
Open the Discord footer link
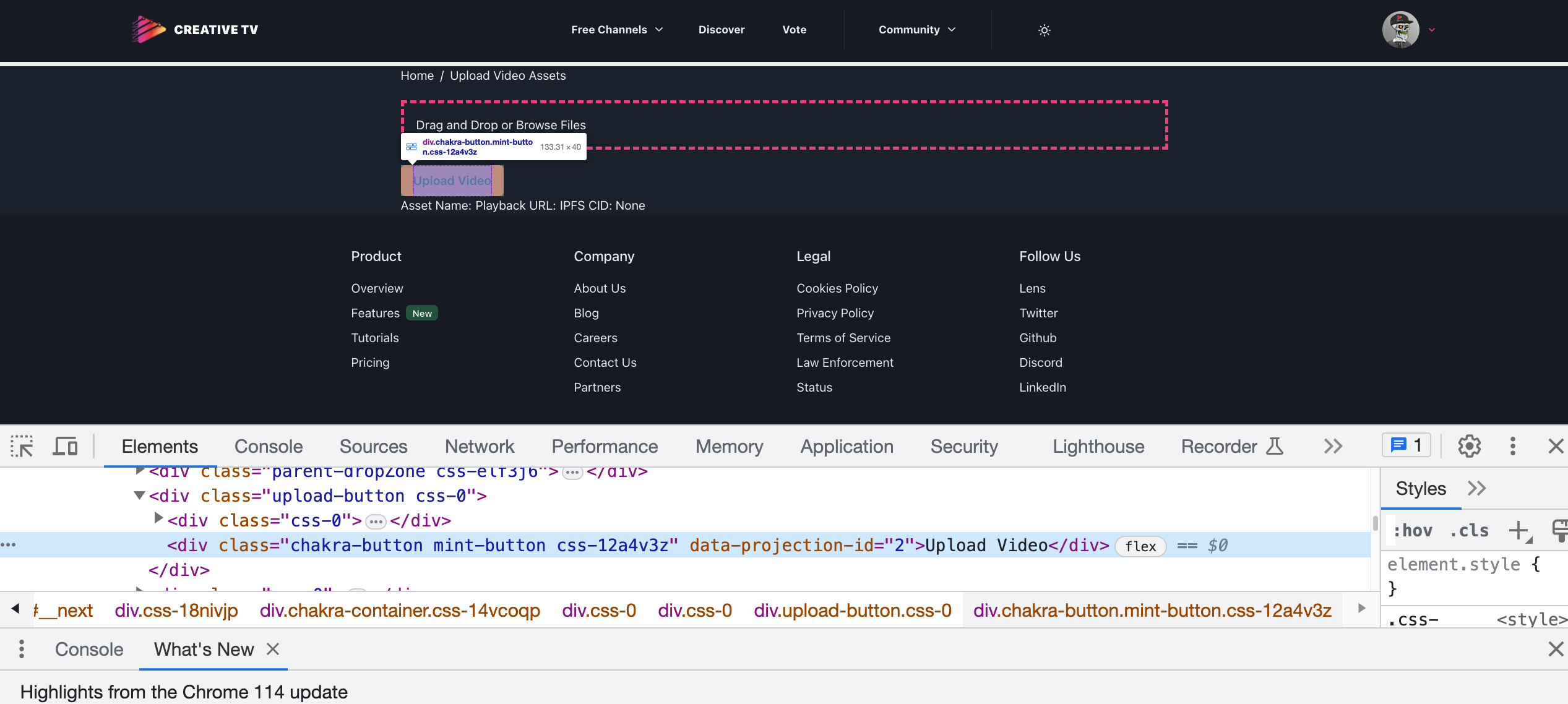pos(1040,363)
